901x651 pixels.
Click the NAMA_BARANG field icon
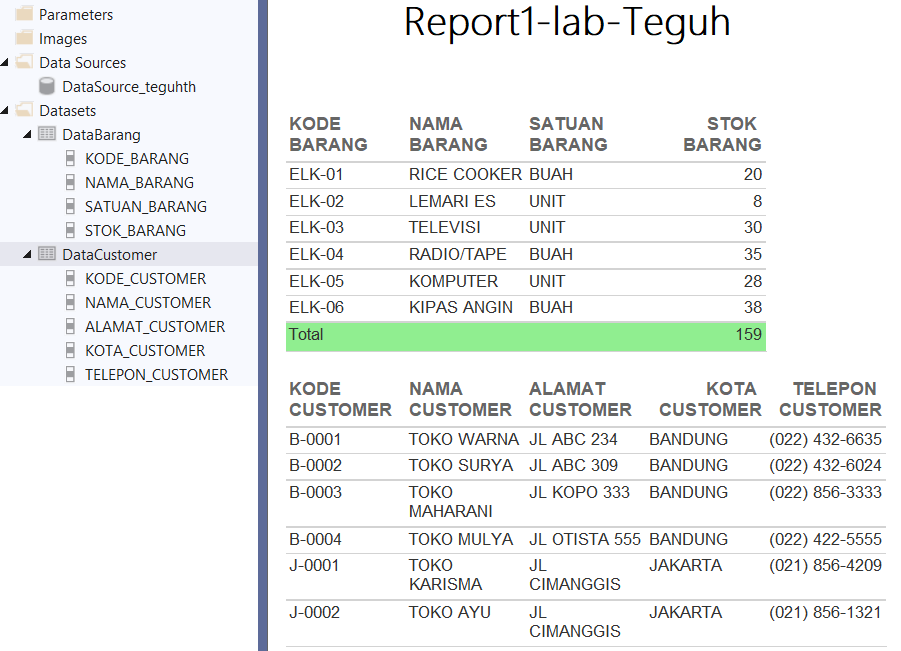coord(70,182)
